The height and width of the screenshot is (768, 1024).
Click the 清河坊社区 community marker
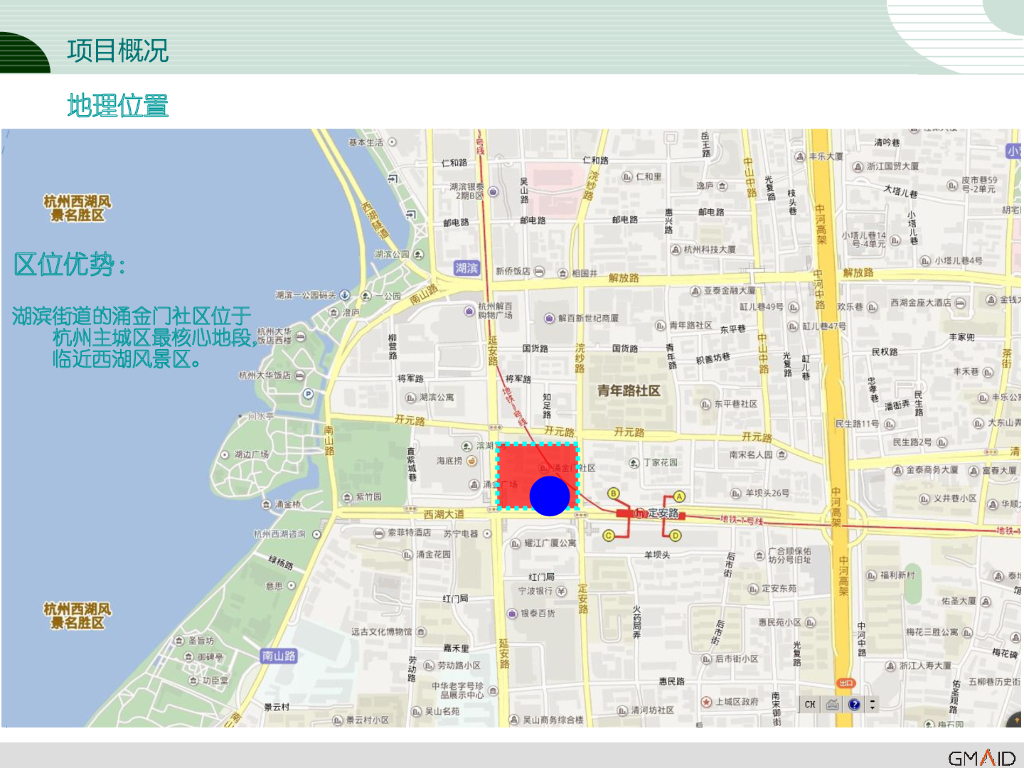click(x=622, y=711)
